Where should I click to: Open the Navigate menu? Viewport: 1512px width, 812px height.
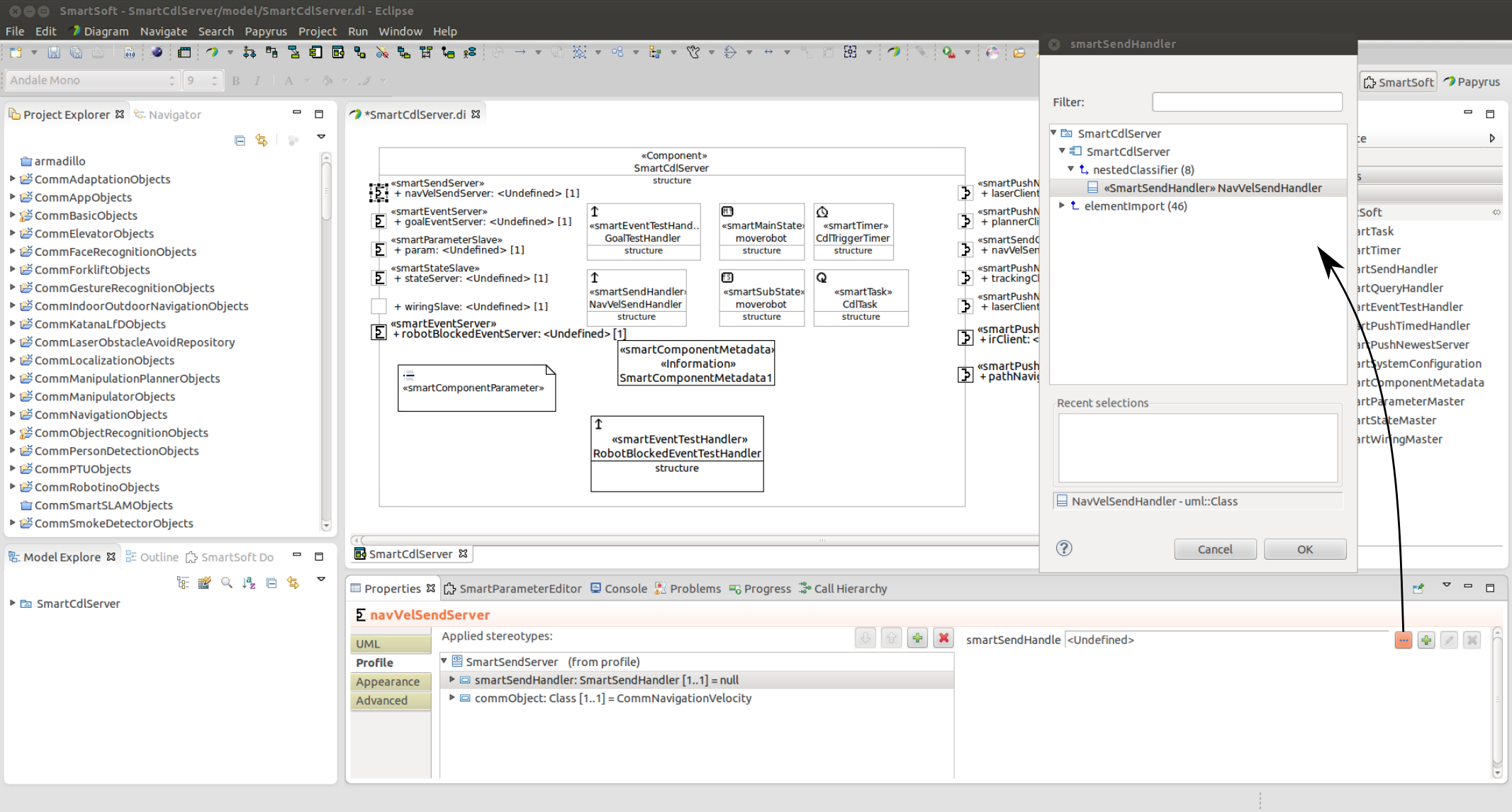164,31
